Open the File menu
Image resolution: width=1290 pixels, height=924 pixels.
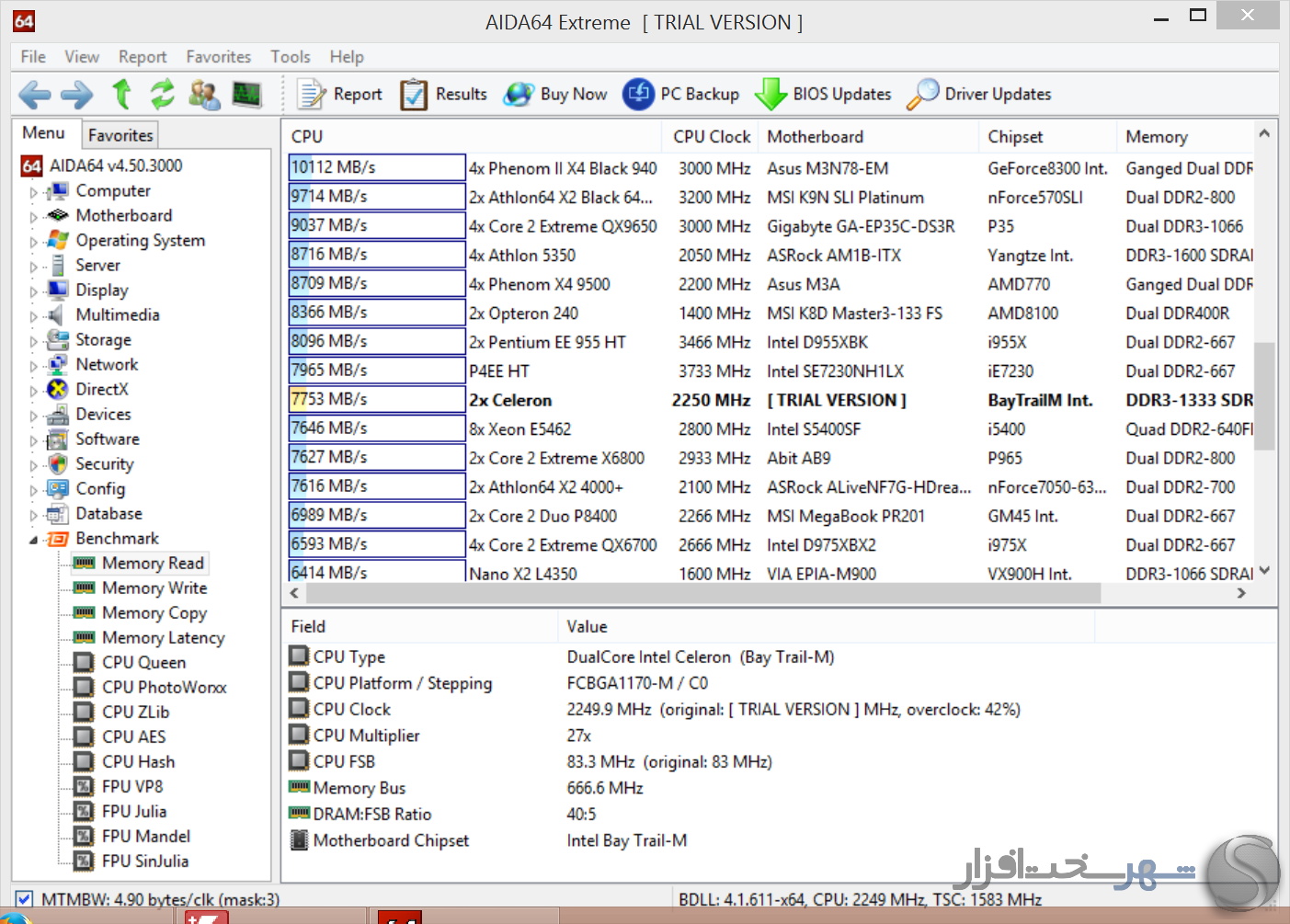tap(33, 57)
